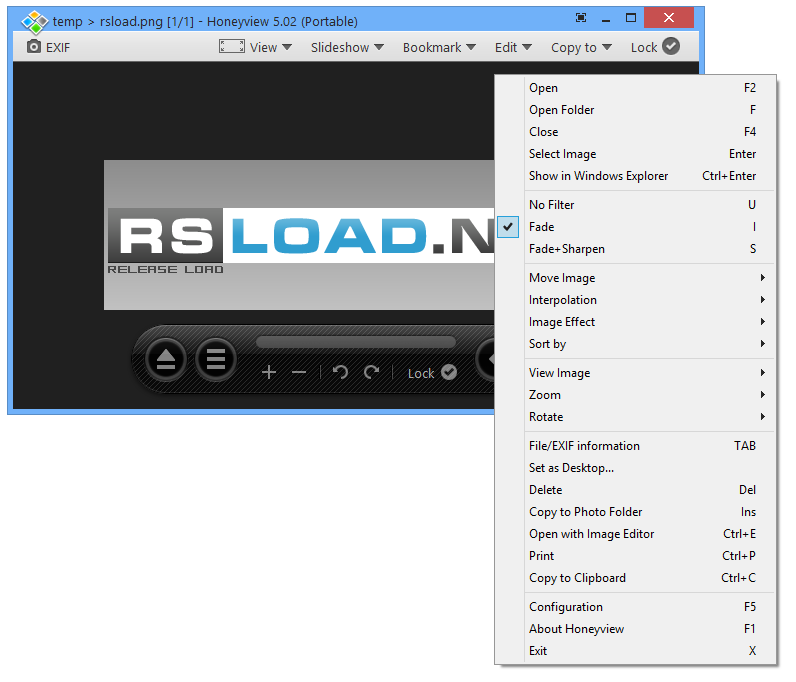
Task: Choose Open from context menu
Action: pyautogui.click(x=636, y=88)
